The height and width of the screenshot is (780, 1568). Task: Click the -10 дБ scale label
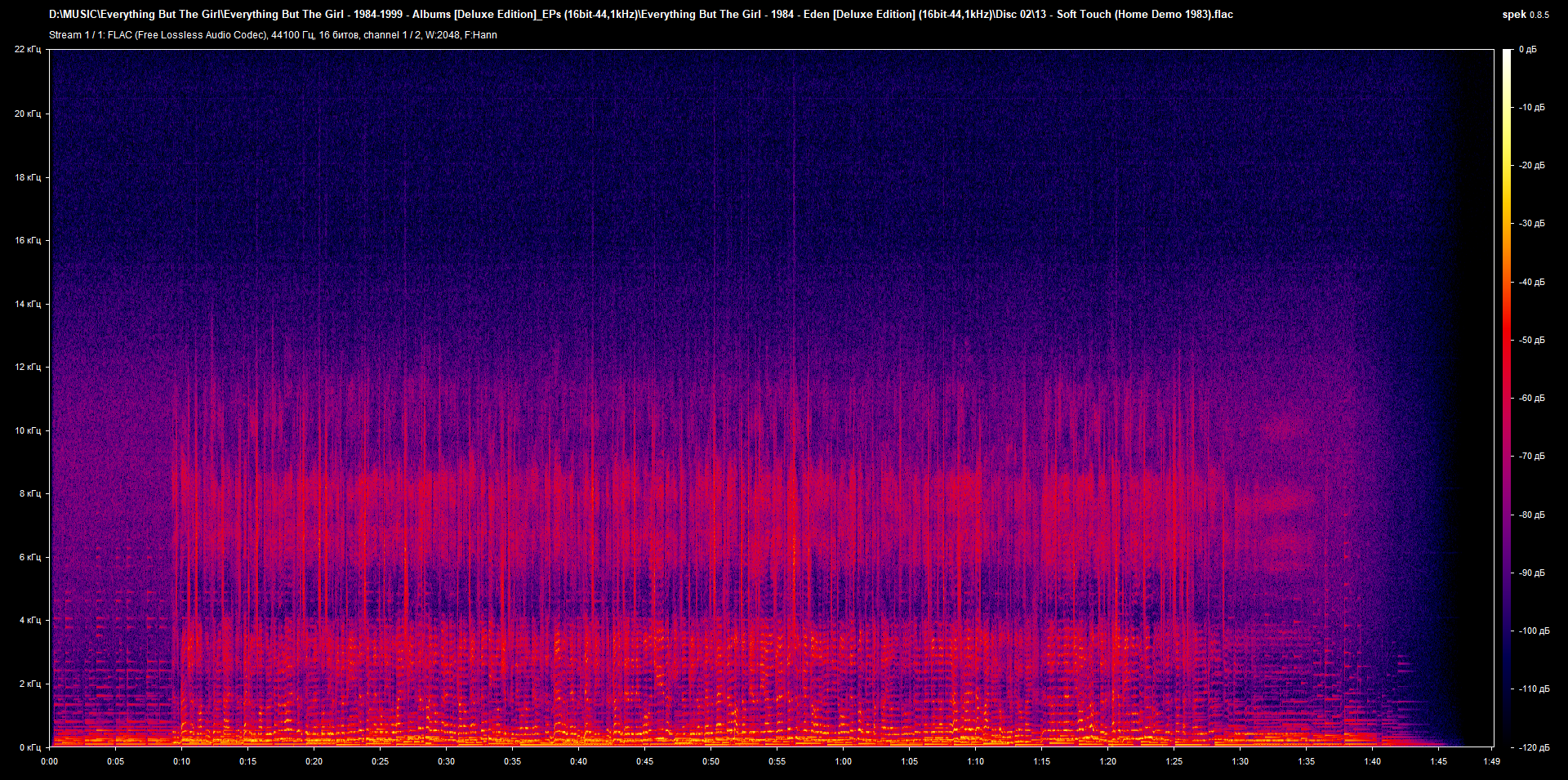tap(1531, 108)
